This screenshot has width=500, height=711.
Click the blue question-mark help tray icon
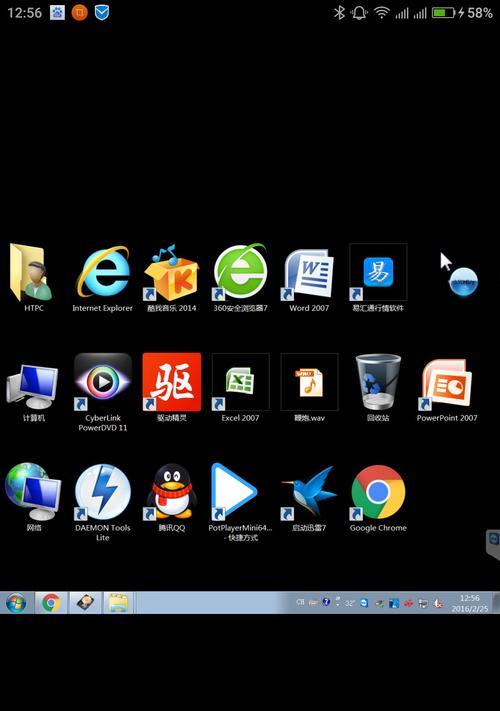click(x=326, y=602)
